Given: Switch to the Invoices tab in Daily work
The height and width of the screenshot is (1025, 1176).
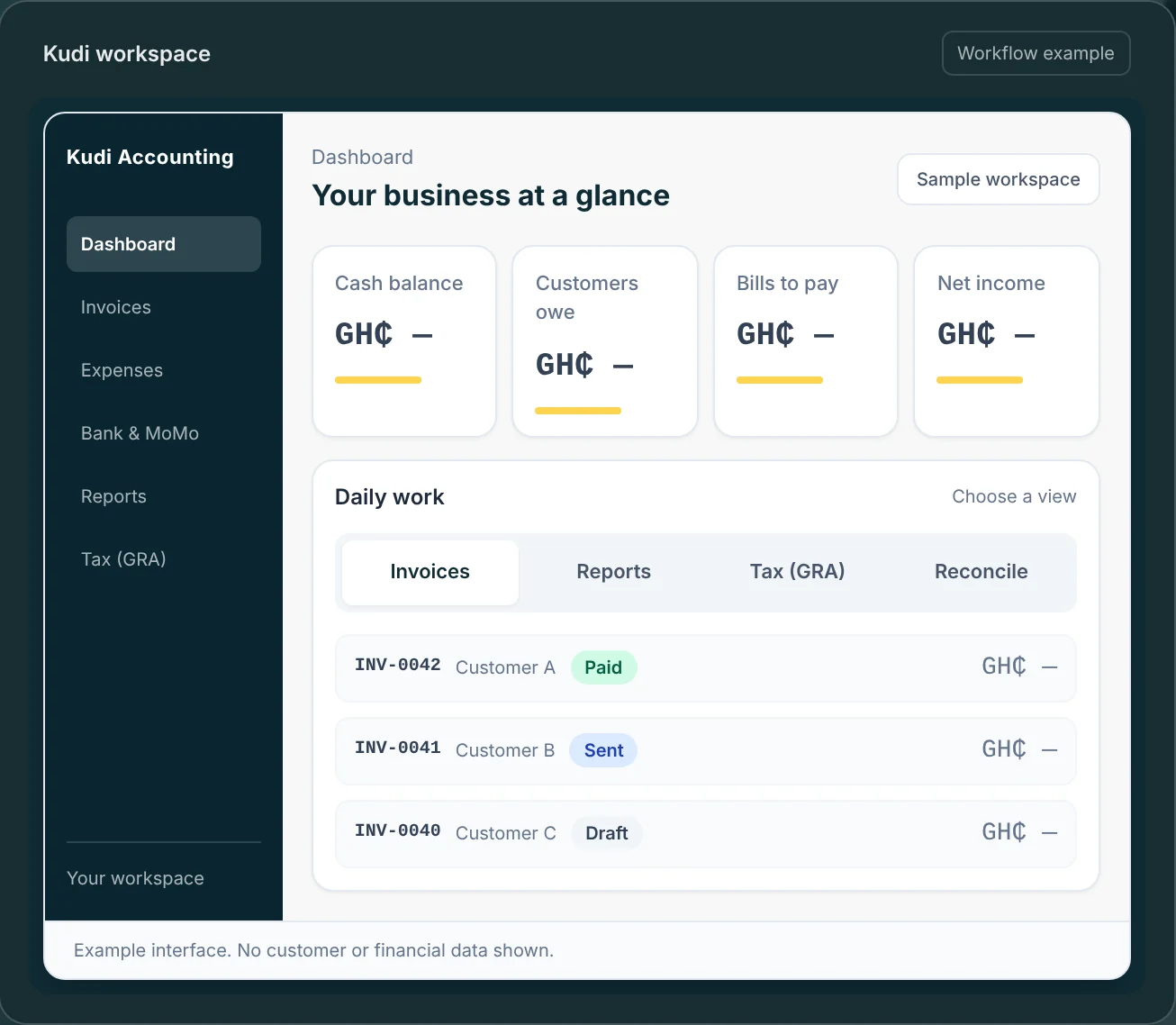Looking at the screenshot, I should (430, 572).
